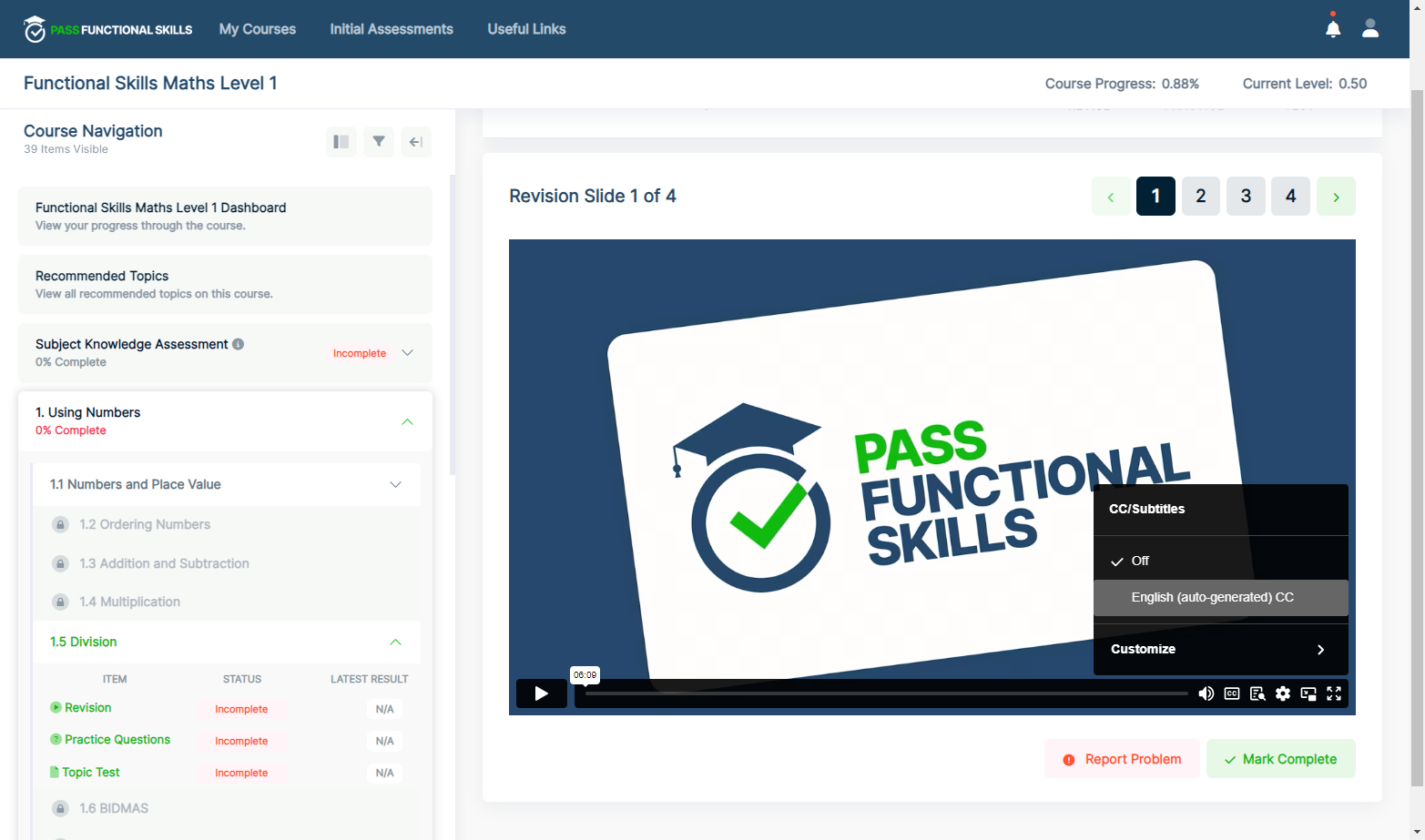Switch to revision slide 2
1425x840 pixels.
[x=1201, y=197]
